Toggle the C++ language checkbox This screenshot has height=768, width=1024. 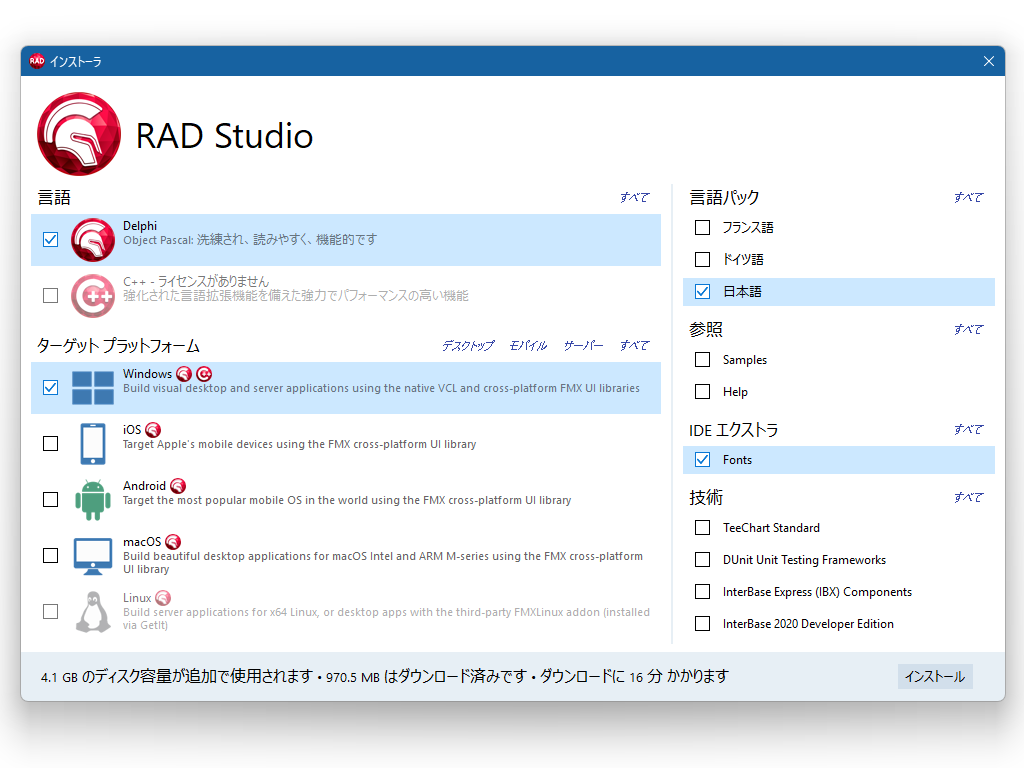coord(50,296)
